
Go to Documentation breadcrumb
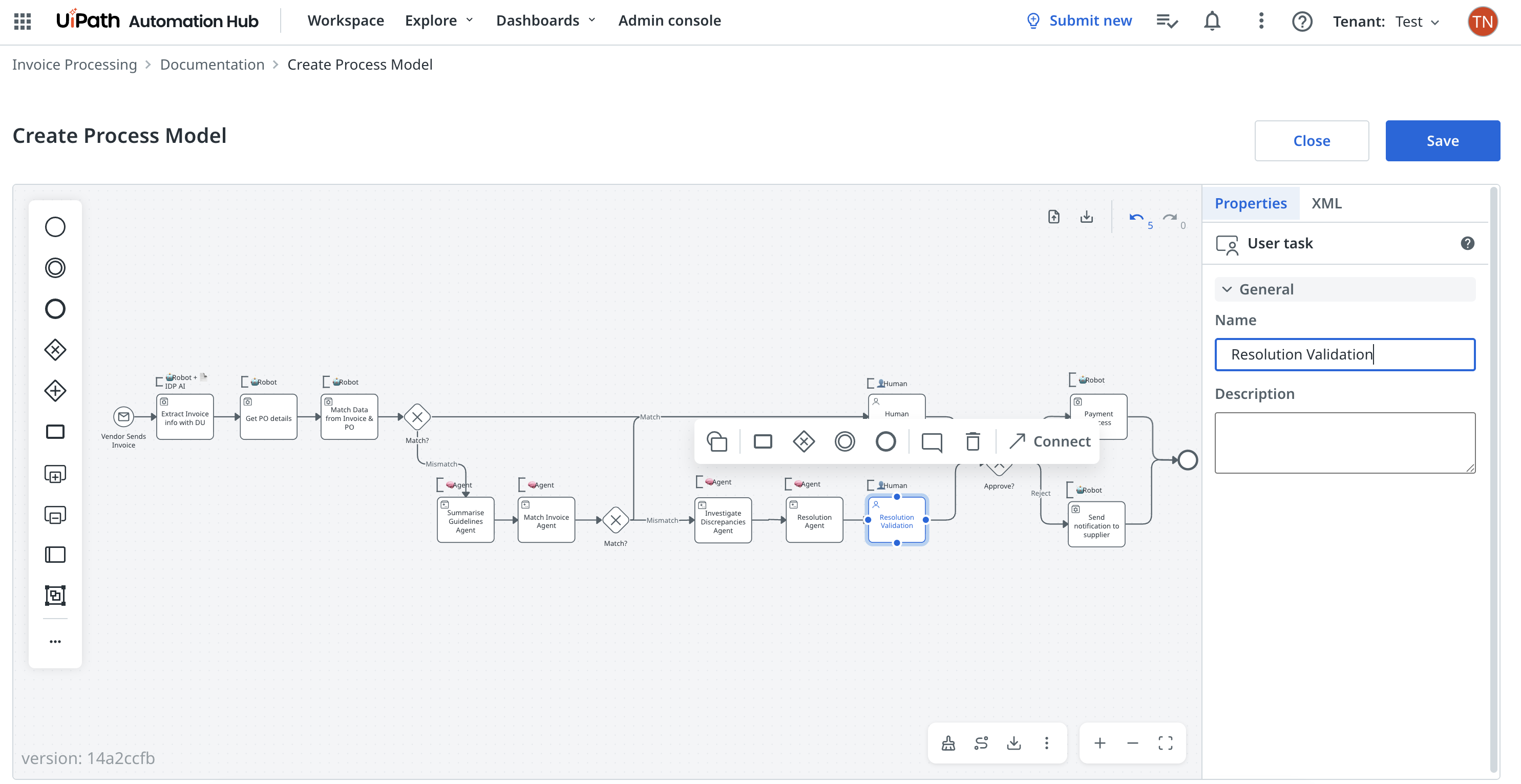[x=212, y=65]
